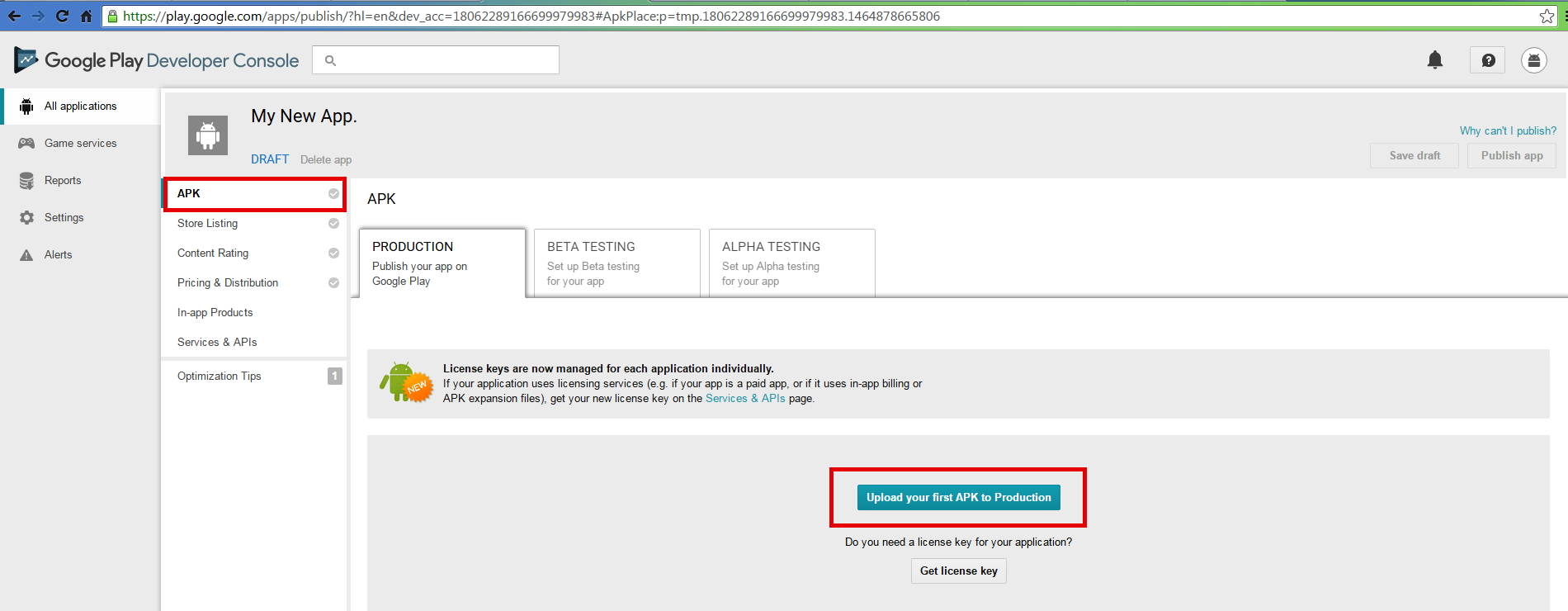Click the Store Listing completion check mark
This screenshot has height=611, width=1568.
(x=333, y=224)
